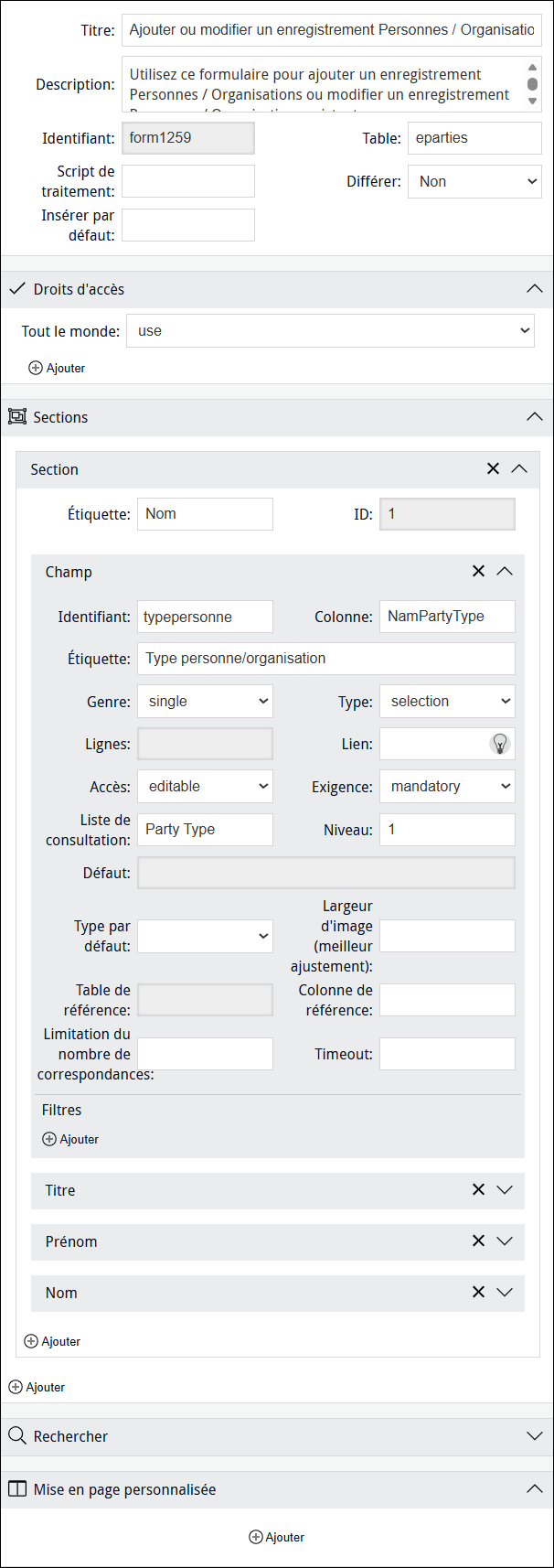Screen dimensions: 554x1568
Task: Click the lightbulb icon in Lien field
Action: point(500,744)
